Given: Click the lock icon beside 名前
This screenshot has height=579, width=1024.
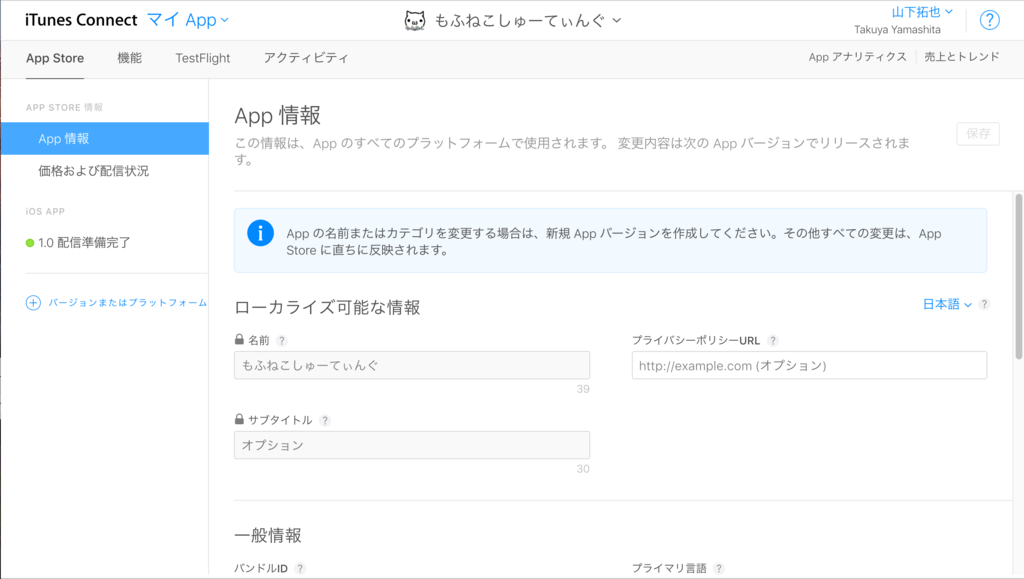Looking at the screenshot, I should [x=239, y=339].
